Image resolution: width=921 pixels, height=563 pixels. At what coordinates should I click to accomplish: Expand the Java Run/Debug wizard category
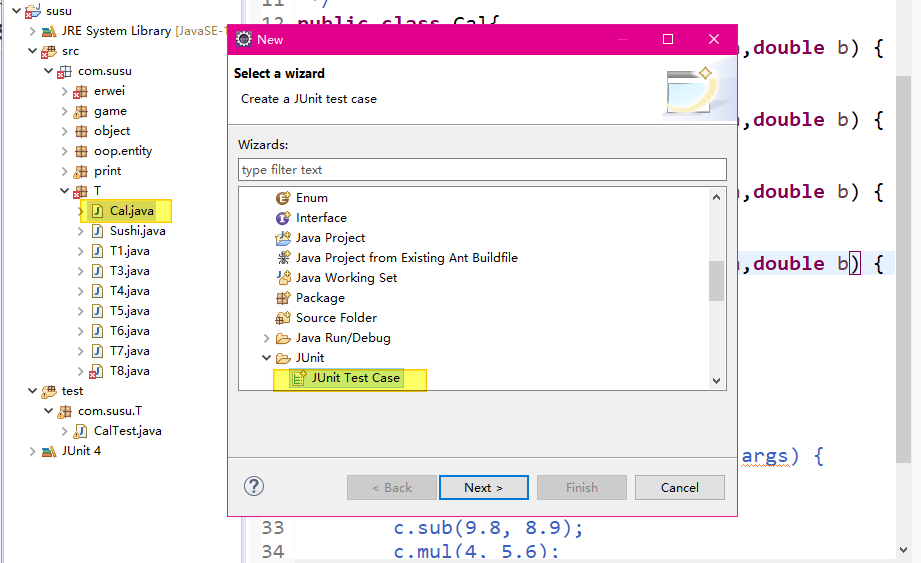(267, 338)
